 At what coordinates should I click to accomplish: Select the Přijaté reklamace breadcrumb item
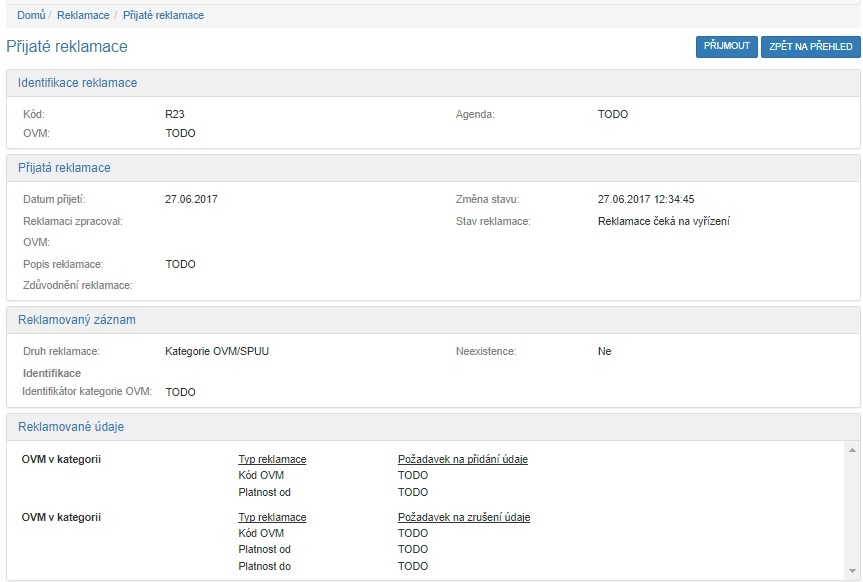(x=163, y=15)
